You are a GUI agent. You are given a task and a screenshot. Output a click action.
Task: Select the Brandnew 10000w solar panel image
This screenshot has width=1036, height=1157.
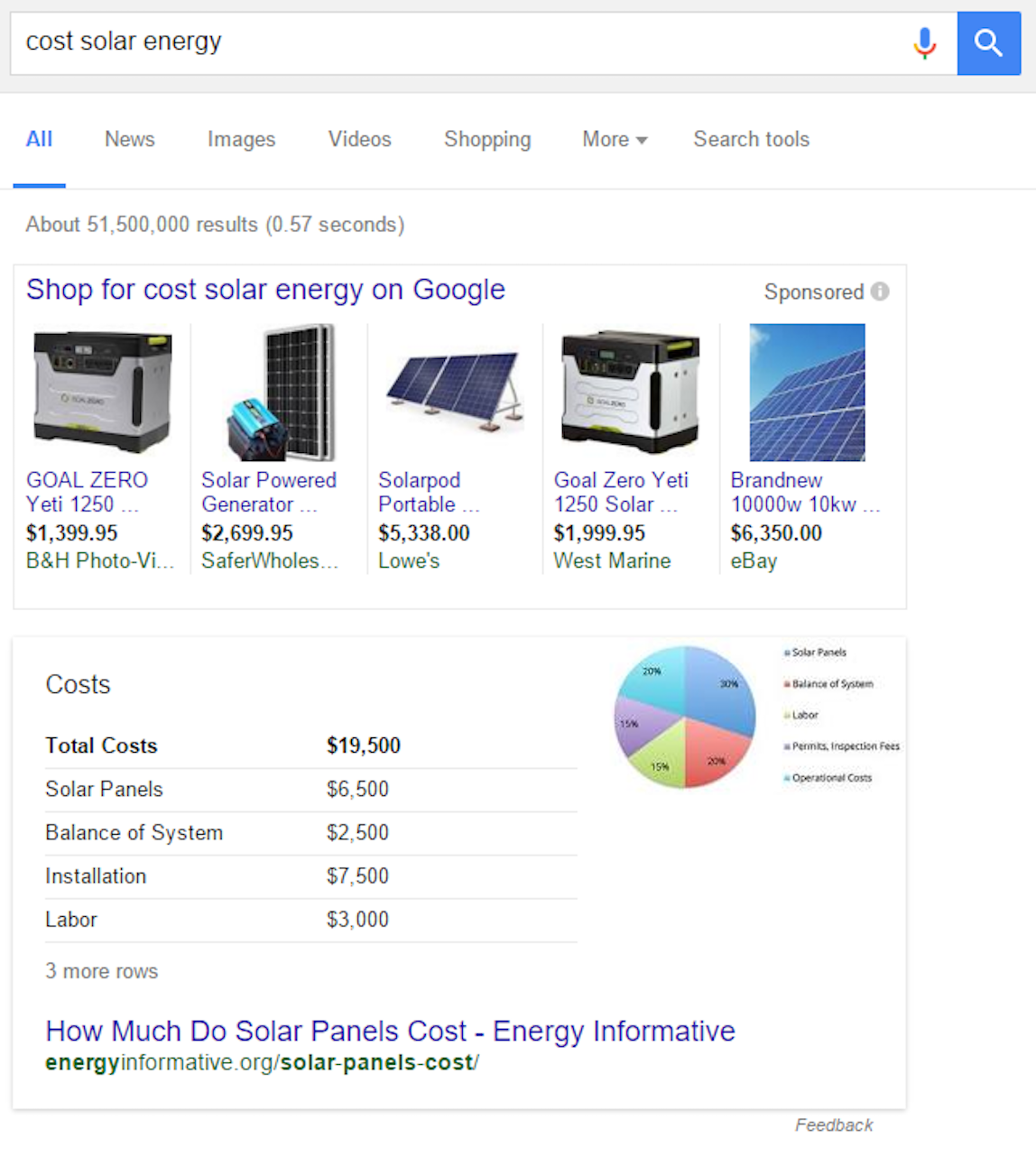tap(806, 392)
